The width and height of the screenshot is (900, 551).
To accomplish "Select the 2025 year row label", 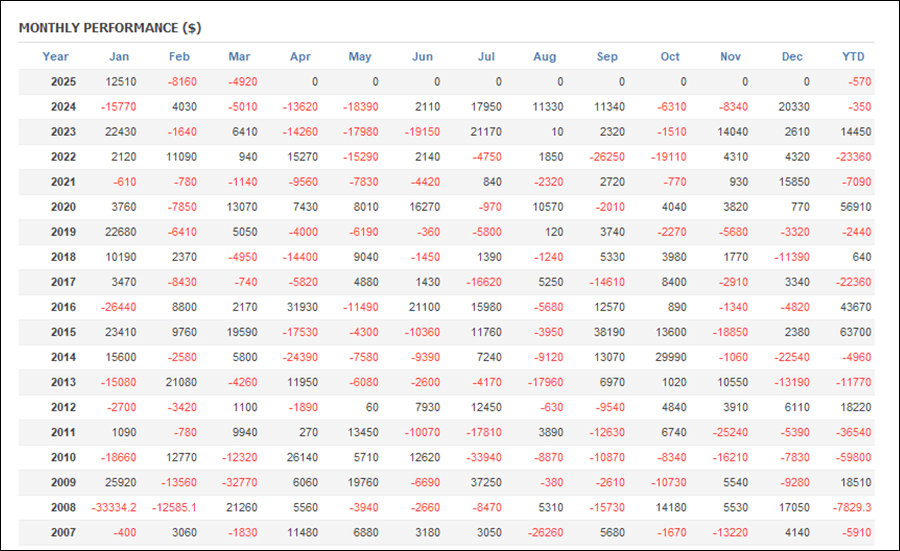I will [63, 82].
